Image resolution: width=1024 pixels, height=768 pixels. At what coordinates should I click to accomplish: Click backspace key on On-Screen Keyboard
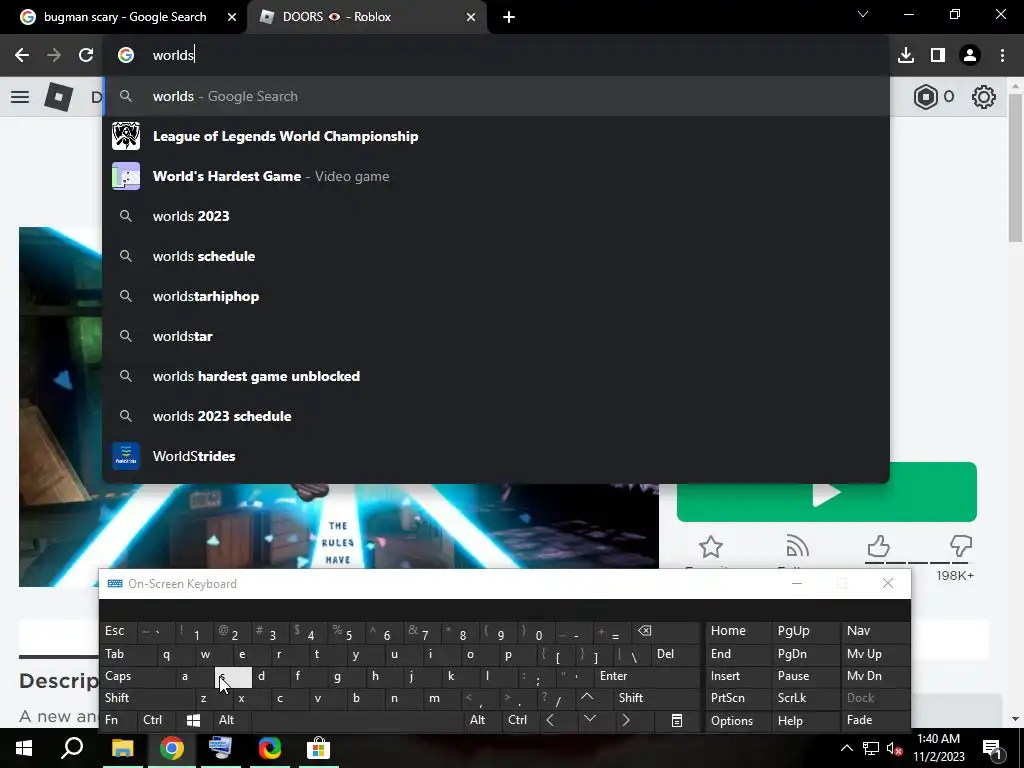[667, 632]
